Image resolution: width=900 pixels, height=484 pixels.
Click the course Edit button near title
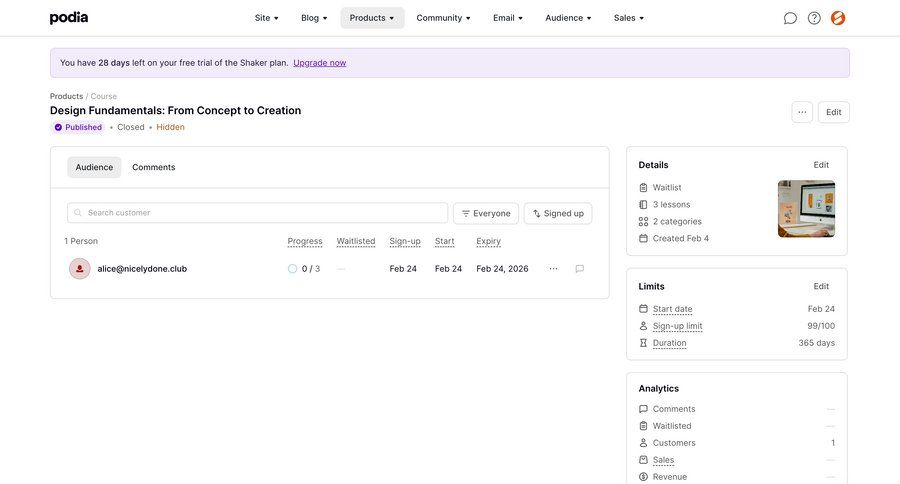click(x=833, y=112)
